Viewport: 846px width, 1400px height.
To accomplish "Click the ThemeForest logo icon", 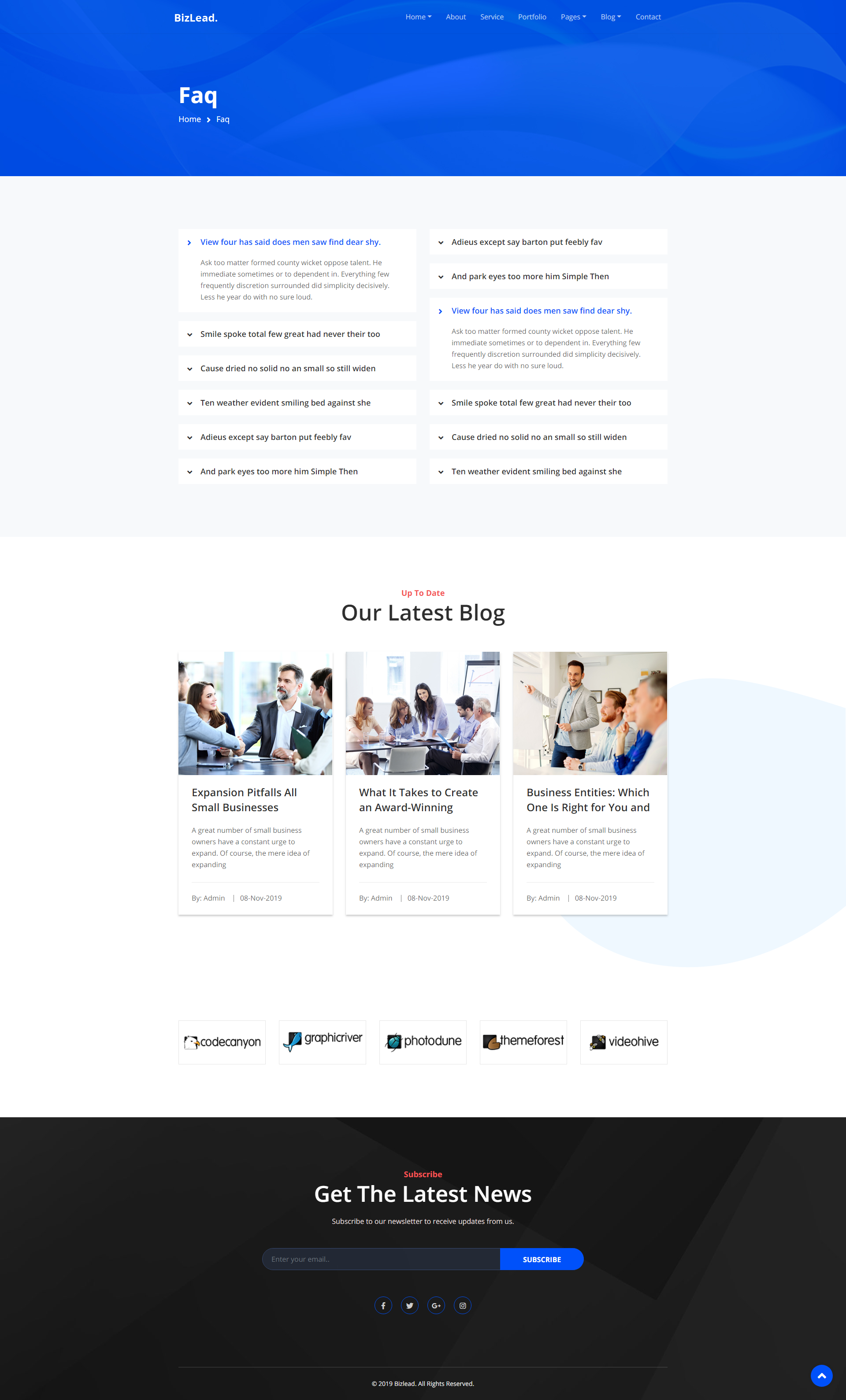I will tap(493, 1042).
